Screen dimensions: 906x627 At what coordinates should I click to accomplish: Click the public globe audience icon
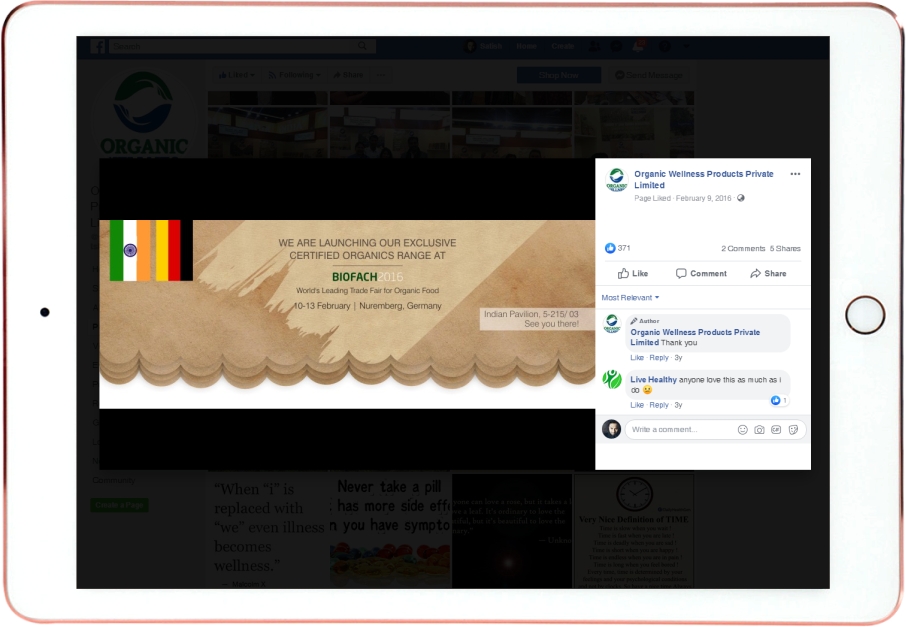741,198
